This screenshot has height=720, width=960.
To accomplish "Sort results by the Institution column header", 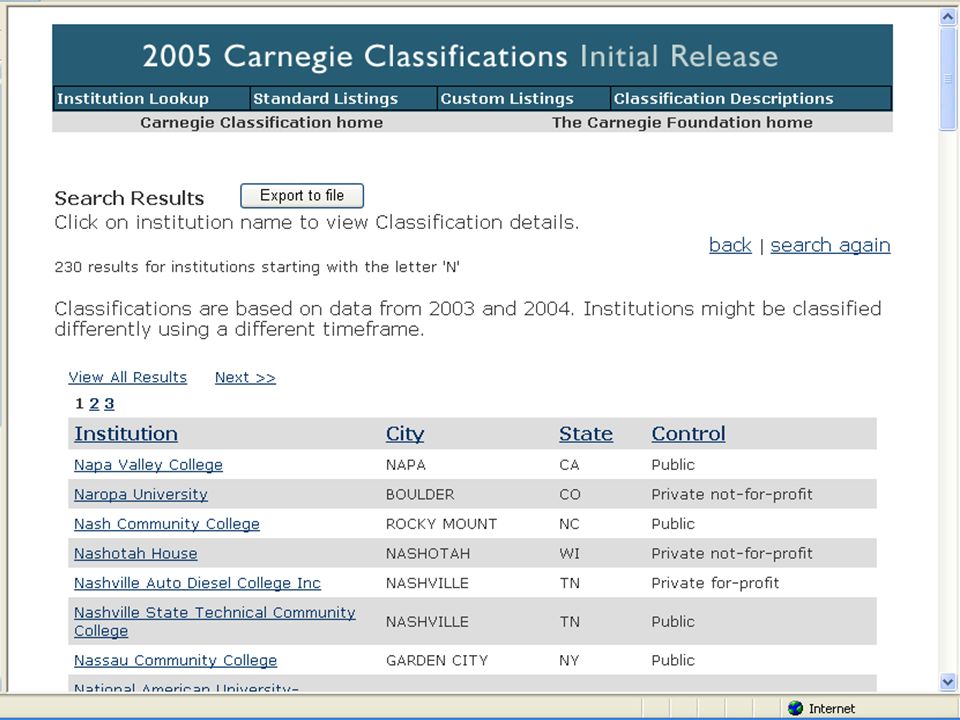I will 126,433.
